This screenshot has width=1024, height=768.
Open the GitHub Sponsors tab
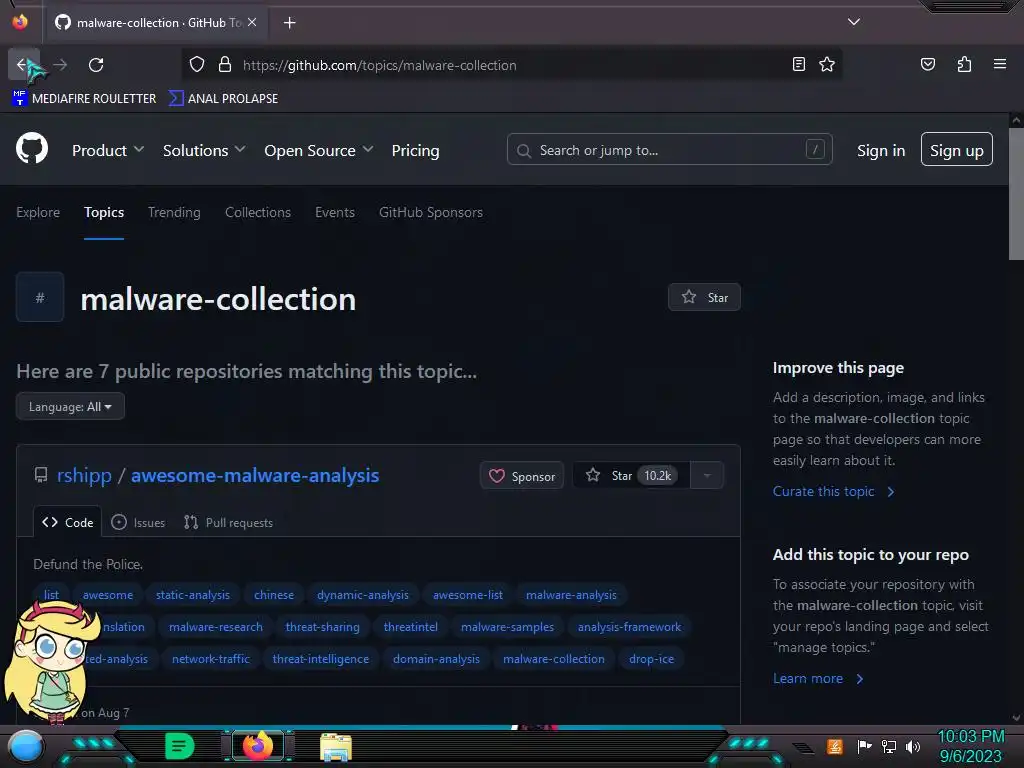coord(431,212)
